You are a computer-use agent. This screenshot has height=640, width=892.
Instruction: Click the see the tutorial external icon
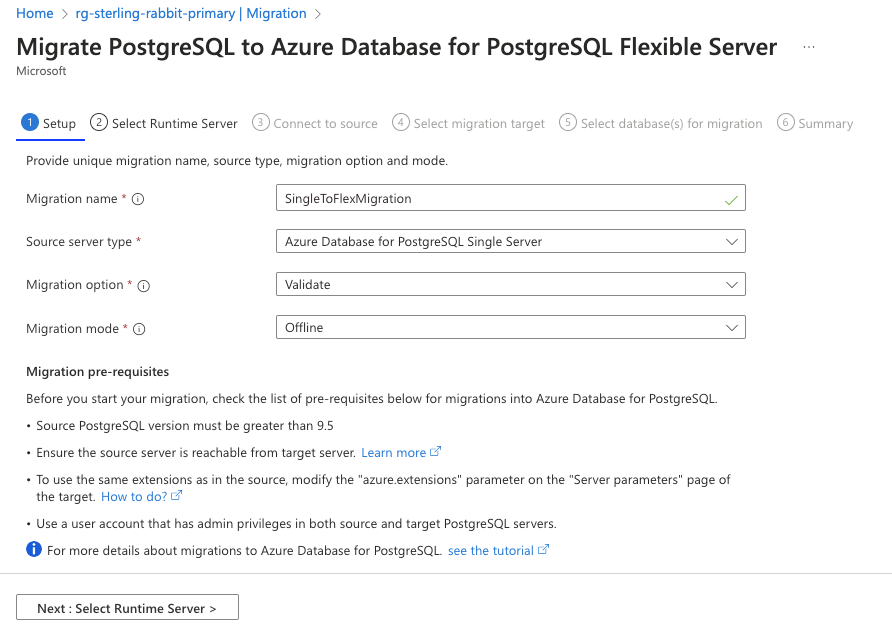pyautogui.click(x=544, y=550)
